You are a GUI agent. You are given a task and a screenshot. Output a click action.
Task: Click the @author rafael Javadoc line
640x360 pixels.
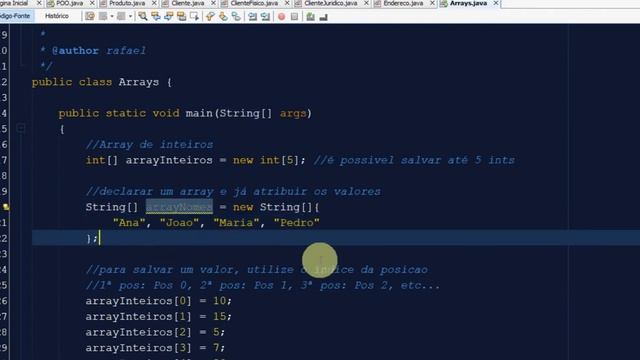[93, 51]
